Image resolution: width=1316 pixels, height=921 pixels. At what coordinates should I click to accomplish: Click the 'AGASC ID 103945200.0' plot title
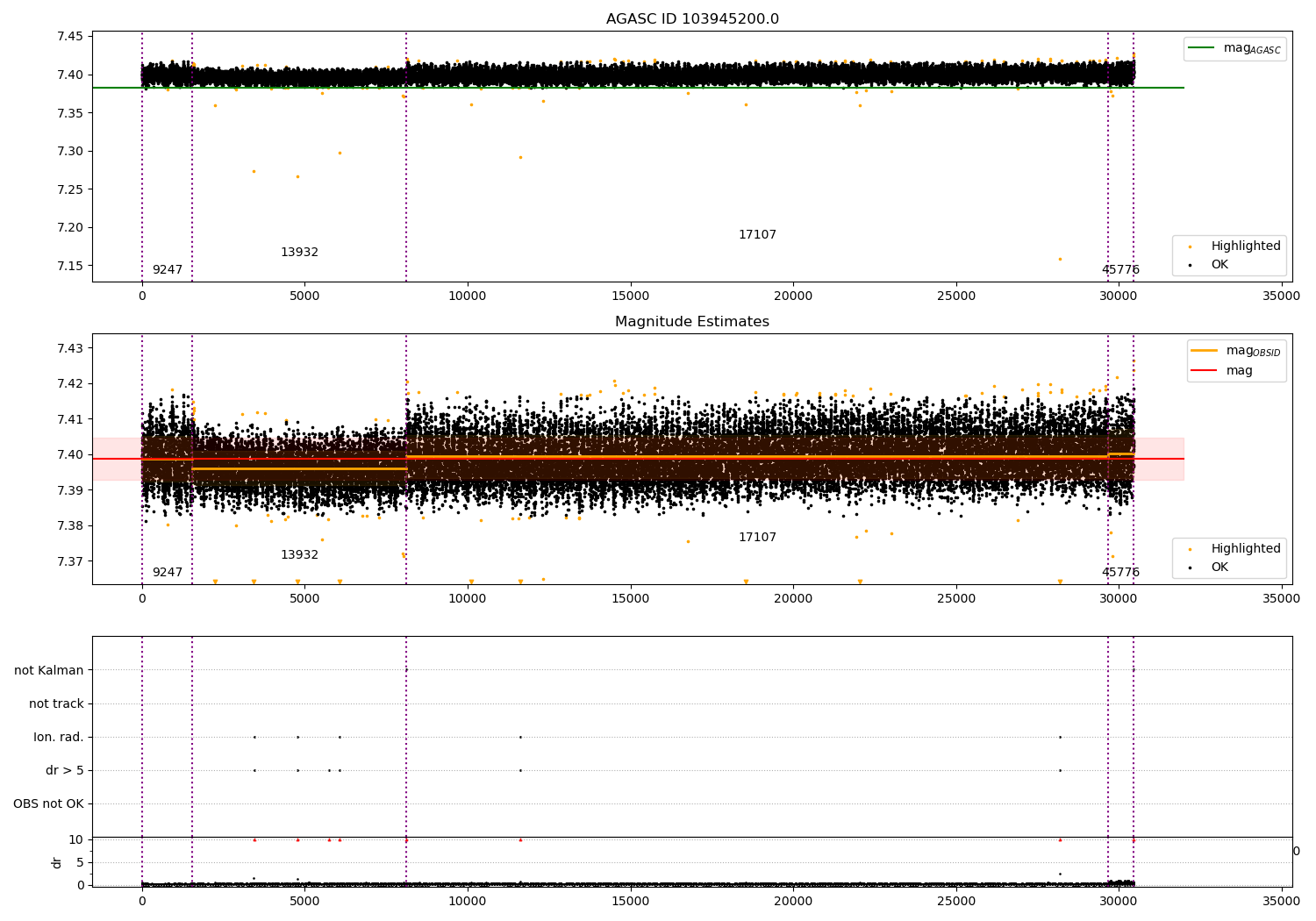coord(692,19)
